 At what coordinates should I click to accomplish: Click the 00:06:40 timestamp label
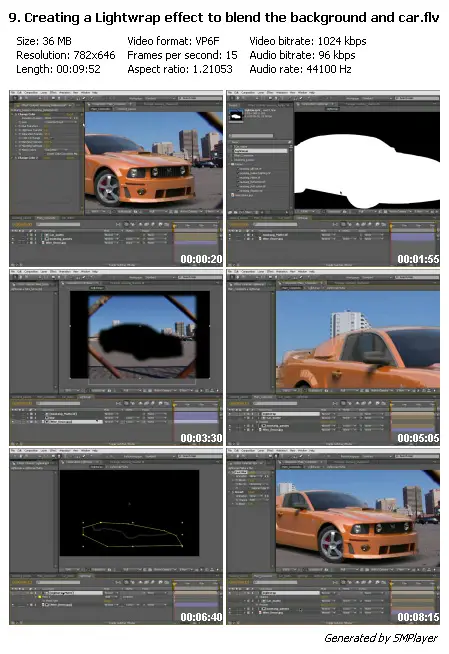tap(201, 617)
